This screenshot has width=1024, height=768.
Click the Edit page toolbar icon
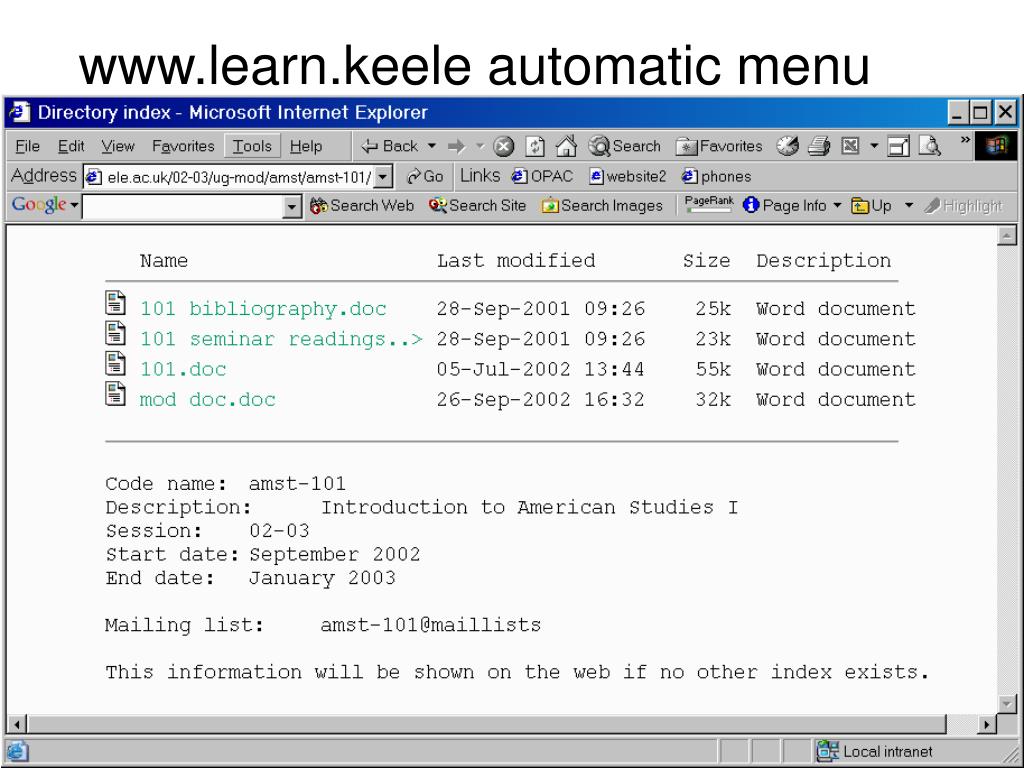pos(850,146)
